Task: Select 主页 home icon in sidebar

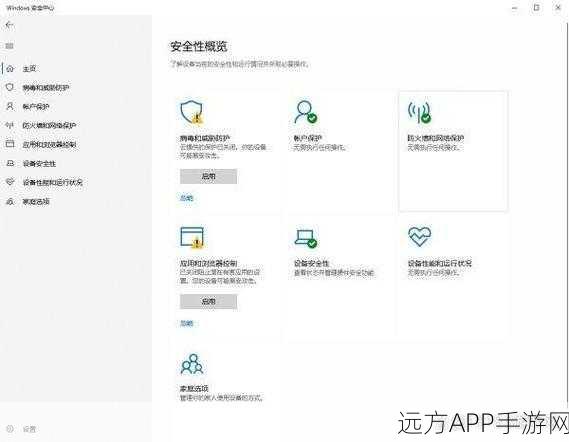Action: click(10, 68)
